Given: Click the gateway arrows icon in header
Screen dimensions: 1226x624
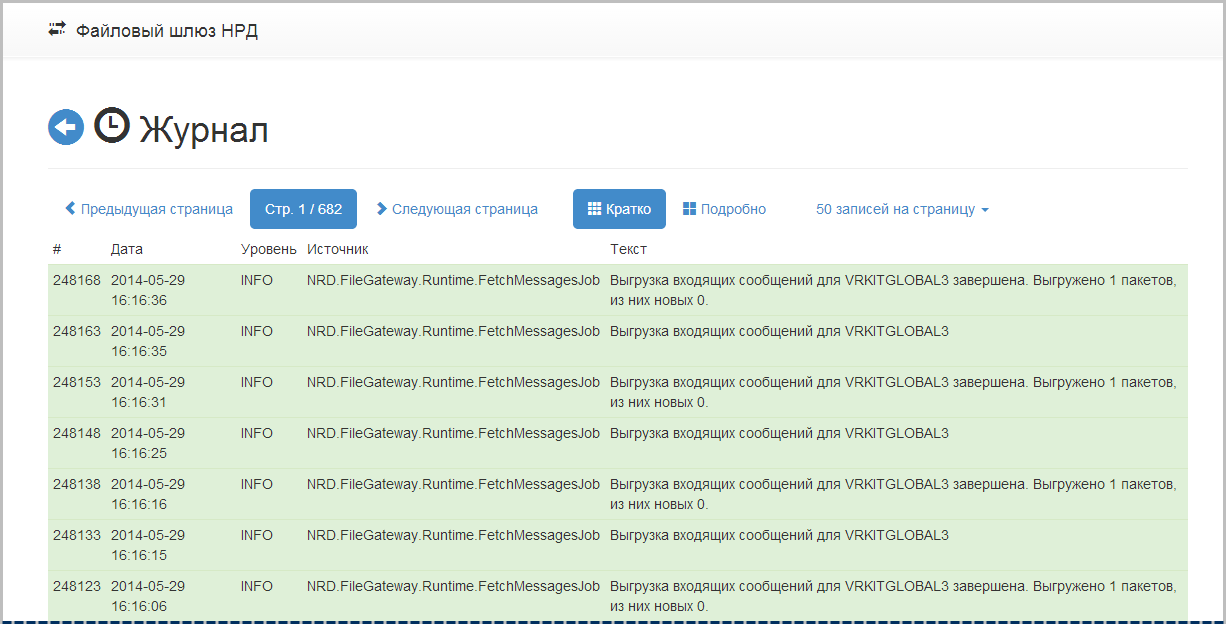Looking at the screenshot, I should tap(57, 30).
